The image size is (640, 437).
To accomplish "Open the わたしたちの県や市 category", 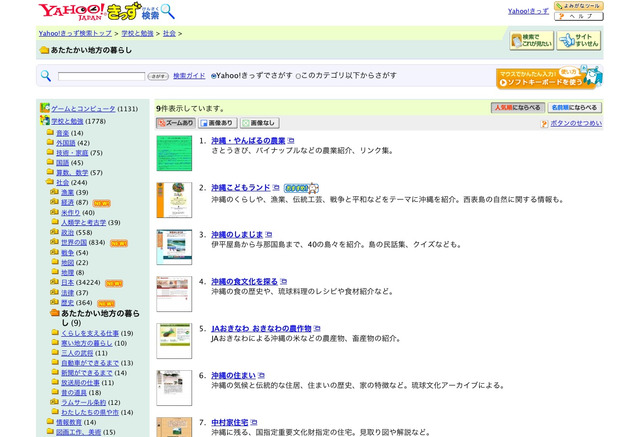I will coord(90,412).
